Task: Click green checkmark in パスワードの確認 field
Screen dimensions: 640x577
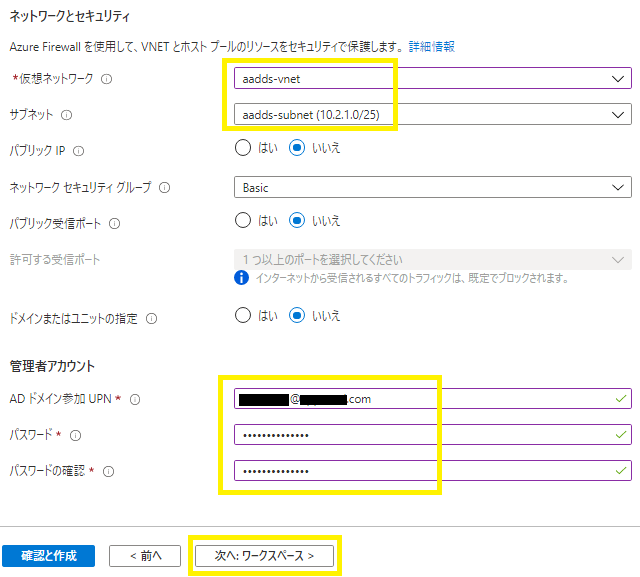Action: point(621,471)
